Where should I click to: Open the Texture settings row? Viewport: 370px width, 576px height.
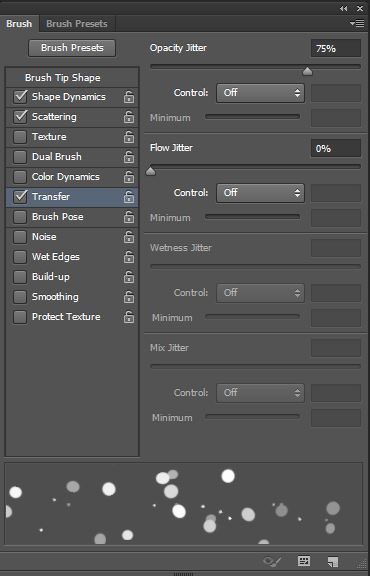click(x=72, y=137)
